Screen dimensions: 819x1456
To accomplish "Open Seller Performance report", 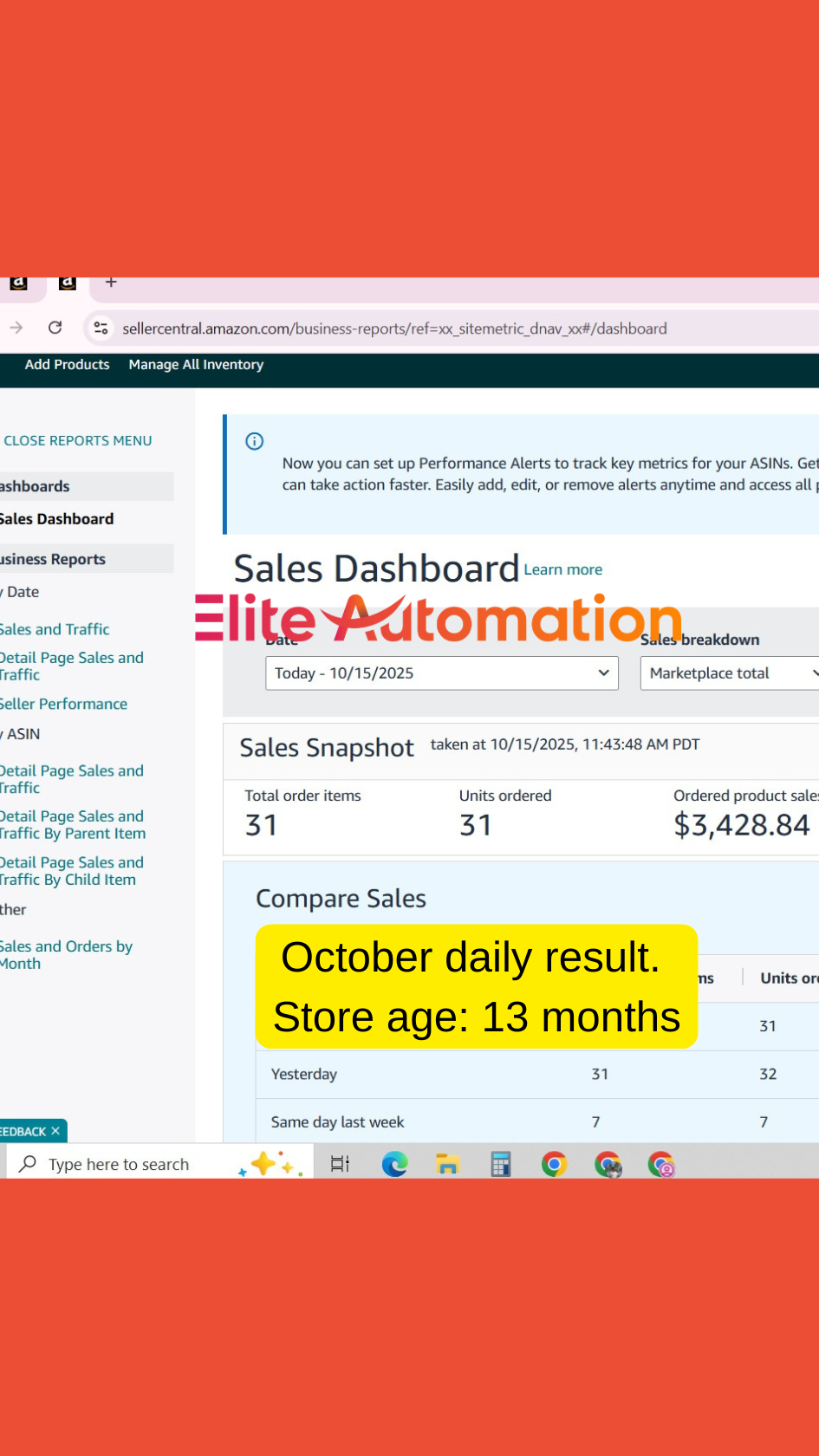I will tap(64, 704).
